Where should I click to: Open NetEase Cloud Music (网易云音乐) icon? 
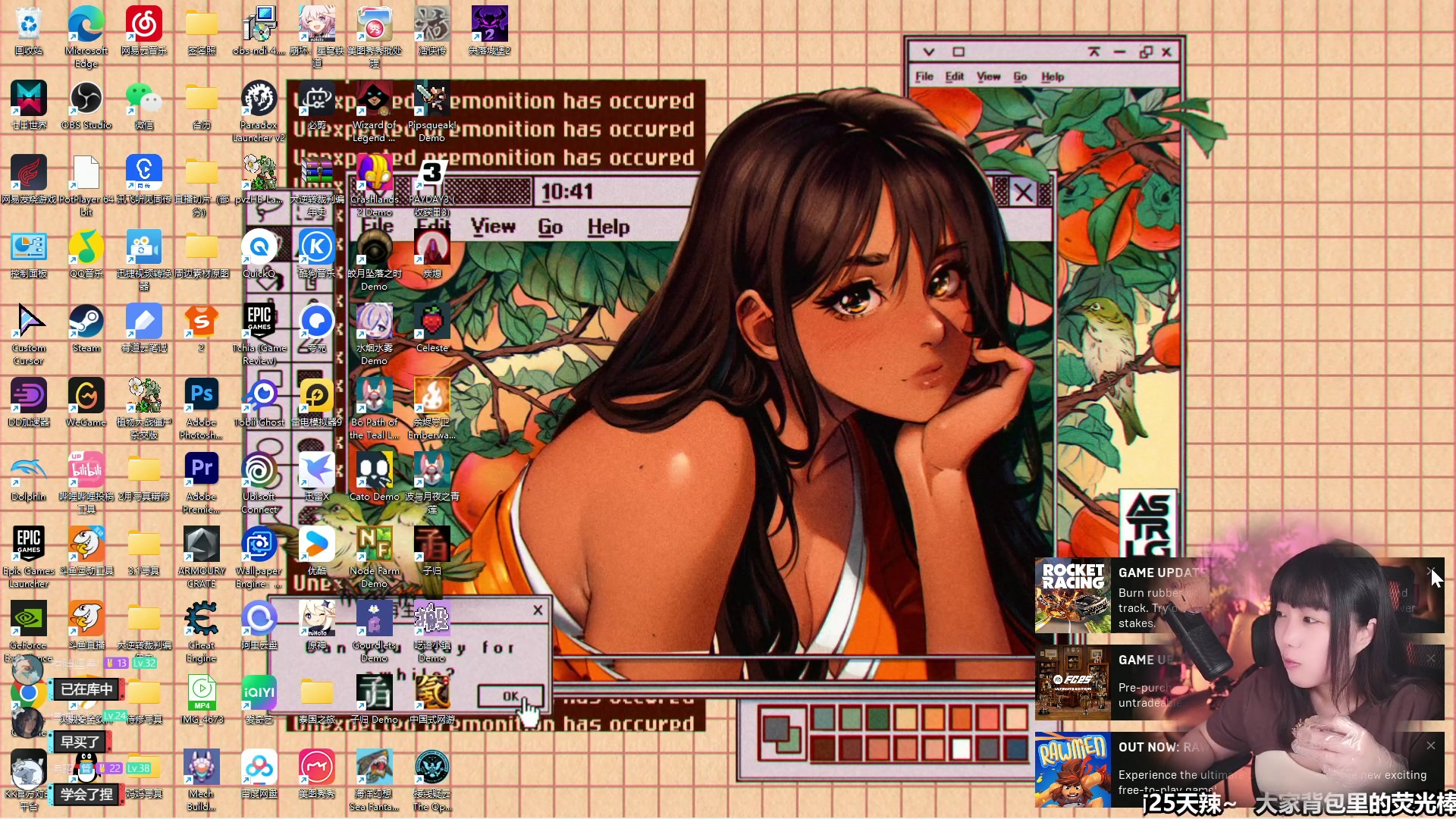[x=144, y=30]
